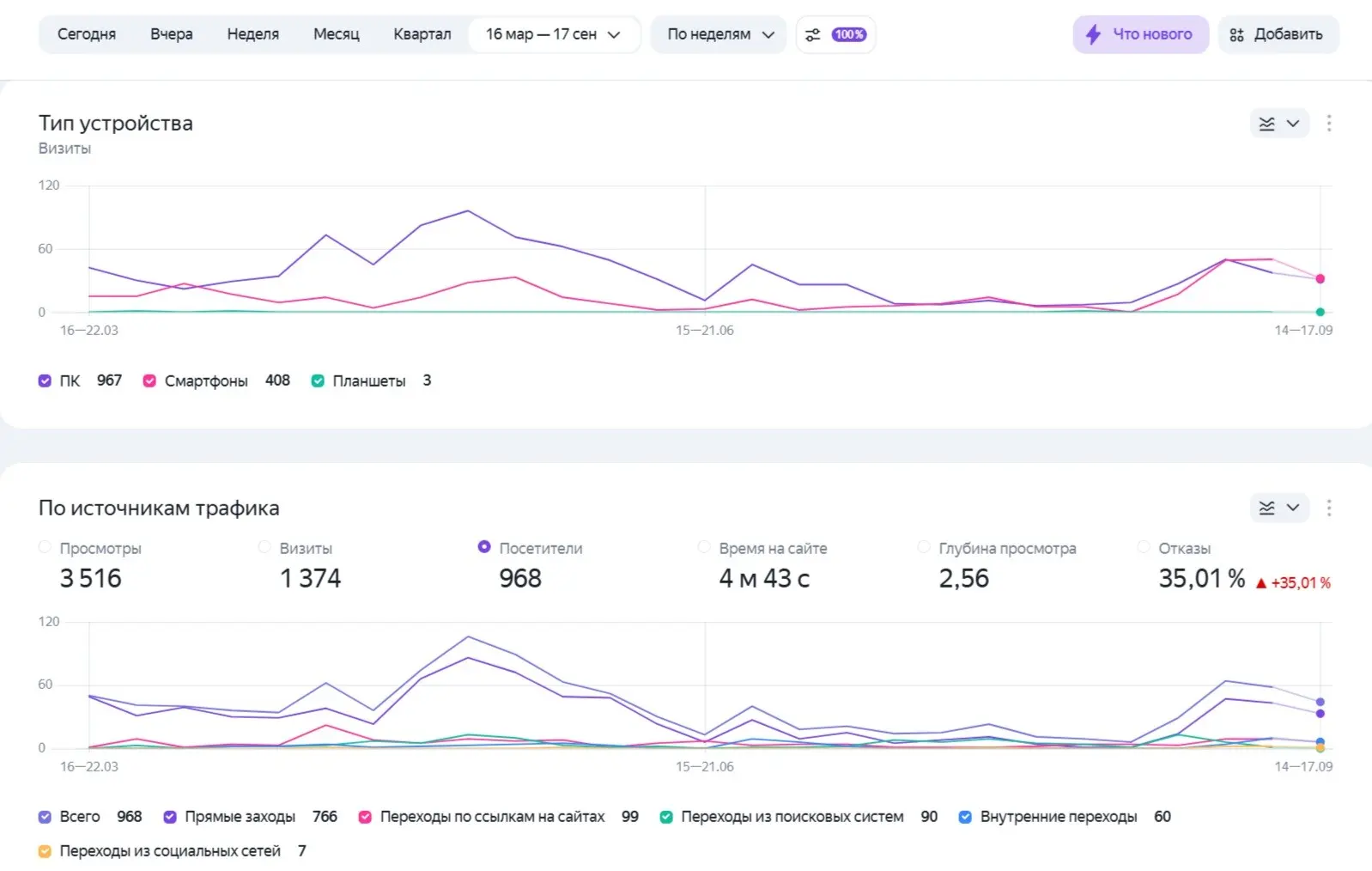Toggle the Прямые заходы series checkbox
1372x871 pixels.
click(x=170, y=817)
